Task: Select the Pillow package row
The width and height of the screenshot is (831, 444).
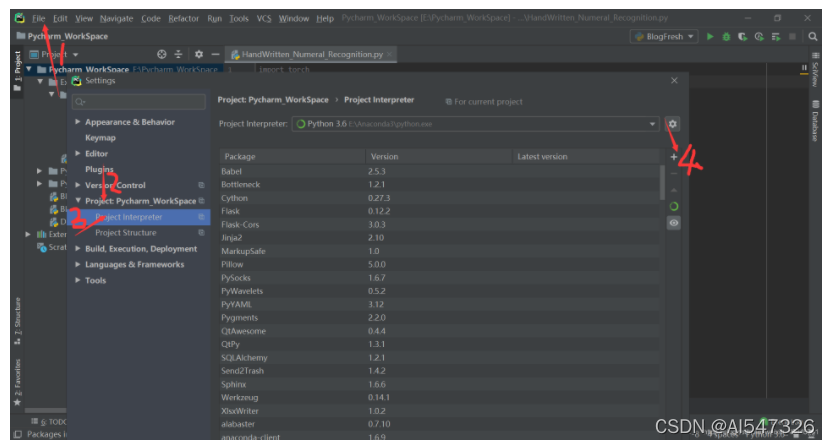Action: tap(439, 264)
